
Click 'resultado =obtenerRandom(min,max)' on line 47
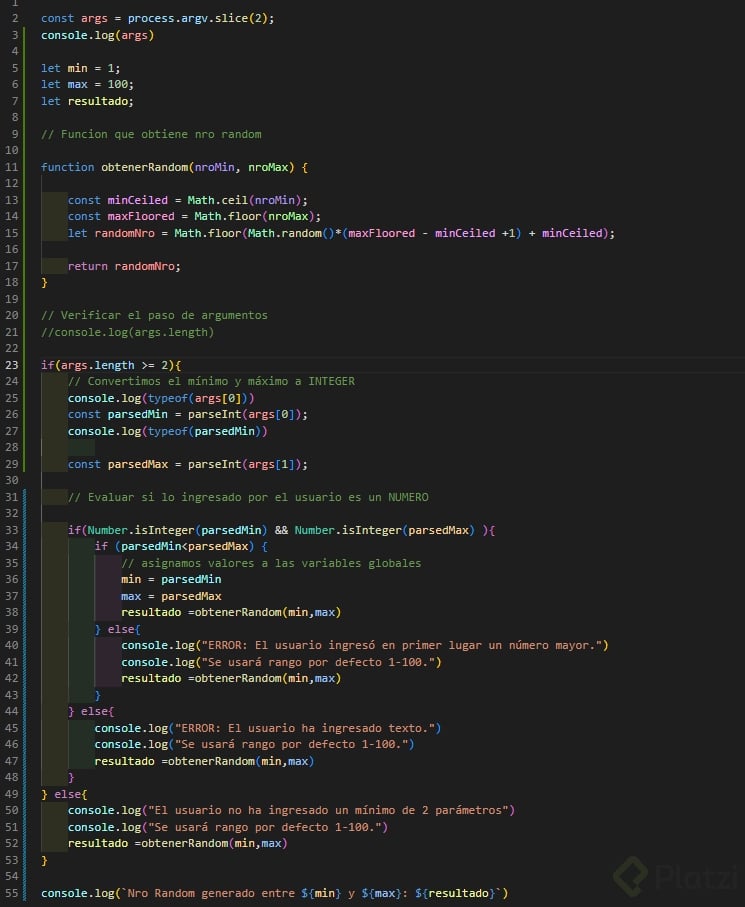(x=204, y=761)
